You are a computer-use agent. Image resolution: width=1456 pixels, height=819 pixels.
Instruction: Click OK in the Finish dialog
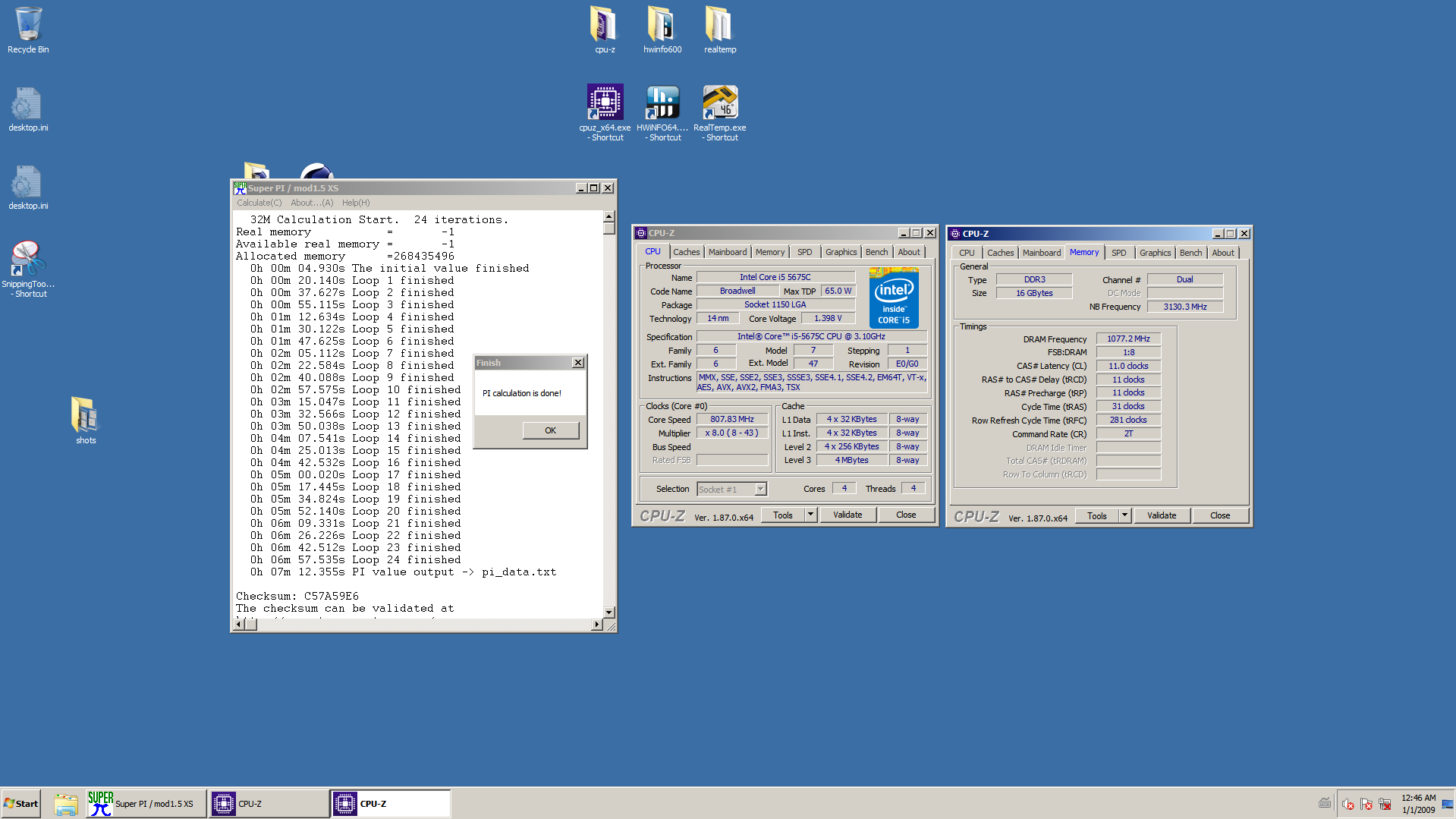tap(551, 430)
